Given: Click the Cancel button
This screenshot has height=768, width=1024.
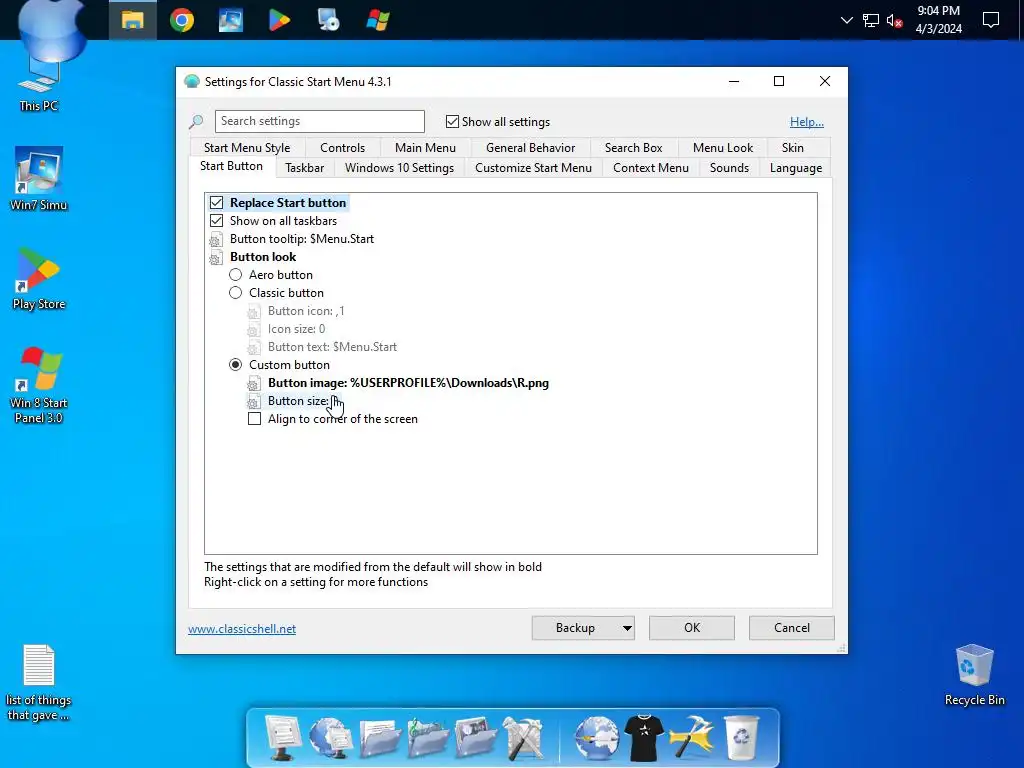Looking at the screenshot, I should pos(792,628).
